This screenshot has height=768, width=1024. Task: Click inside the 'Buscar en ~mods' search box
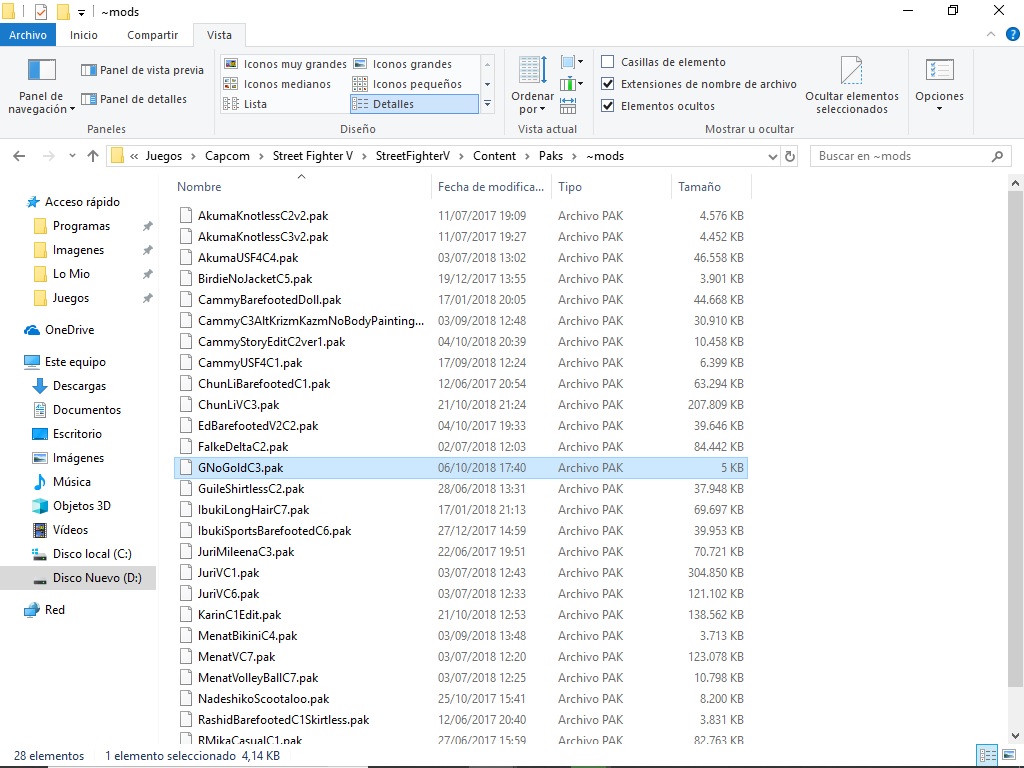click(x=900, y=155)
